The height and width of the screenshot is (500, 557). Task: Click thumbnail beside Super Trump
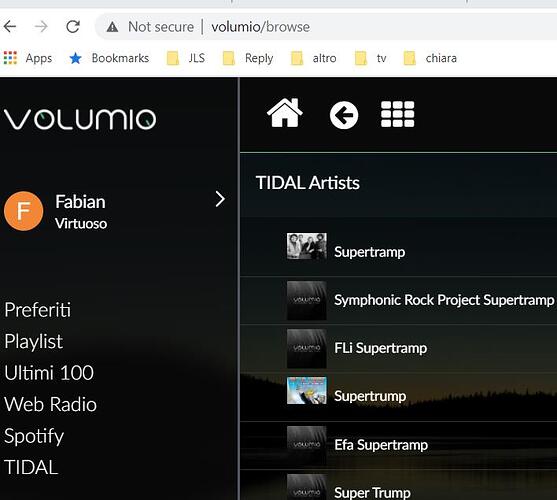(307, 487)
